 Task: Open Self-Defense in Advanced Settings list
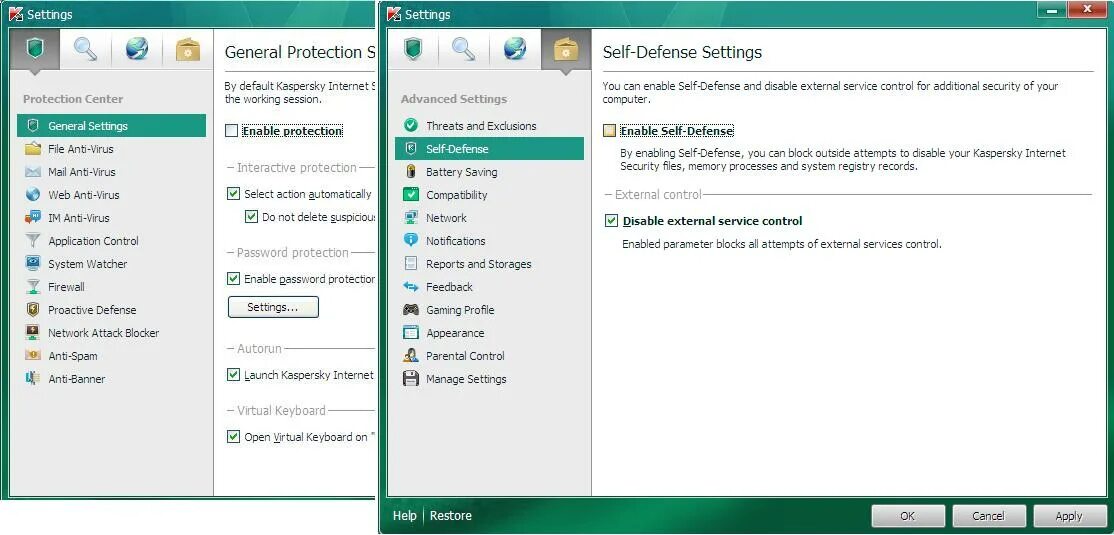coord(490,148)
